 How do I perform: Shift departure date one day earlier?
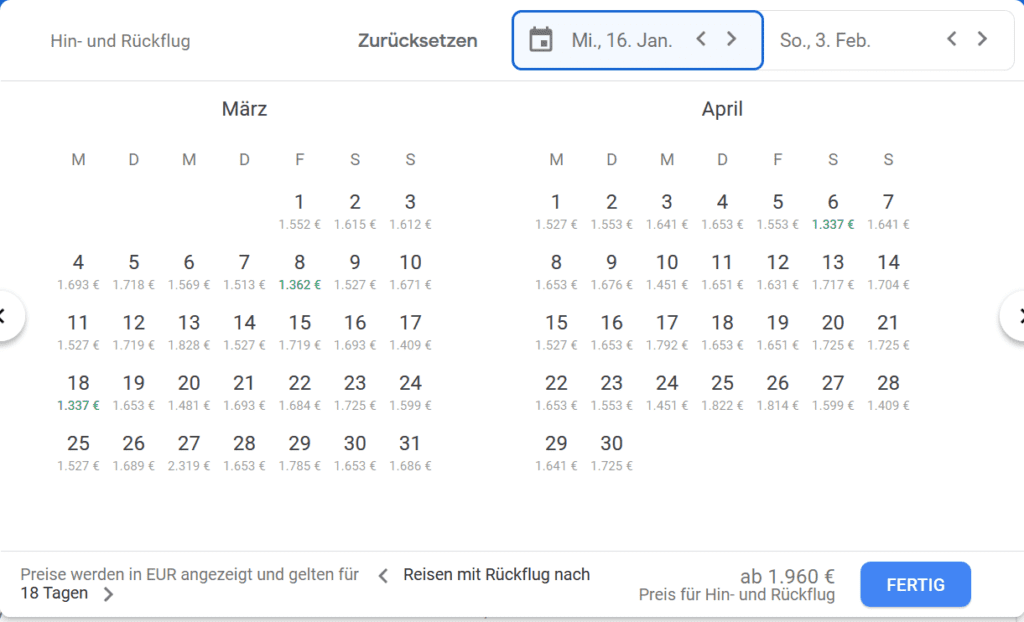(701, 39)
